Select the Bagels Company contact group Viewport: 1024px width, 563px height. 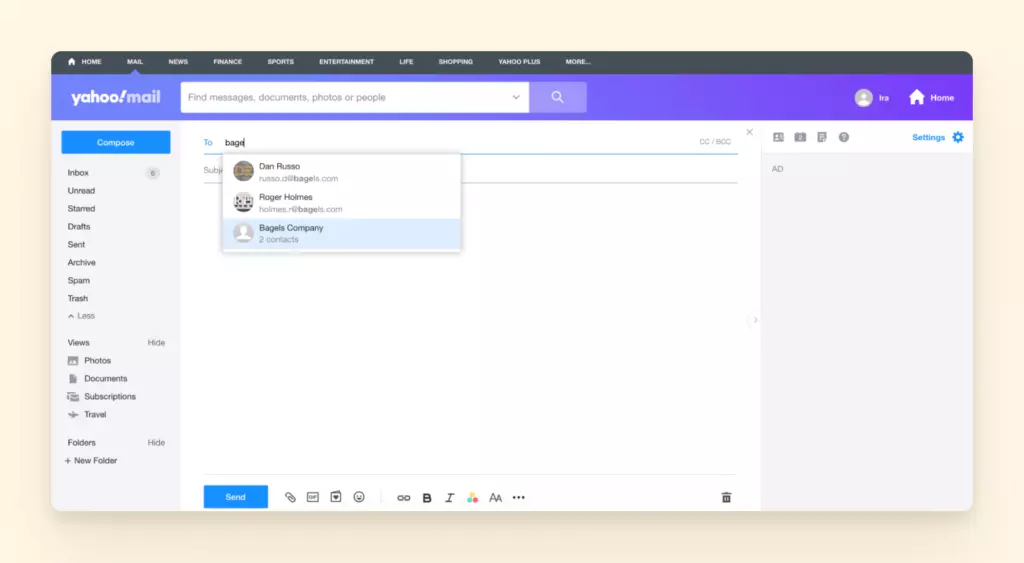coord(342,233)
